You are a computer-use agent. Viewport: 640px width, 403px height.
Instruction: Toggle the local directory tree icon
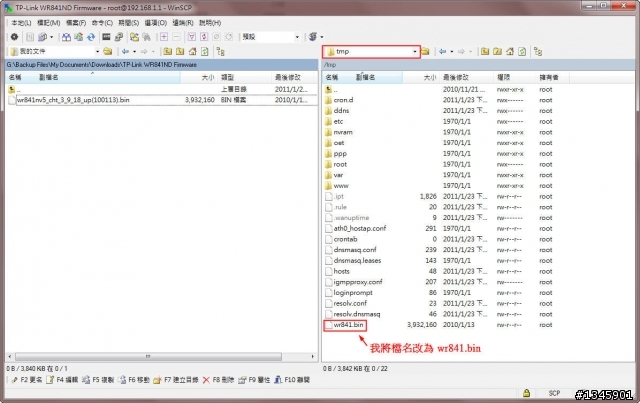[221, 51]
